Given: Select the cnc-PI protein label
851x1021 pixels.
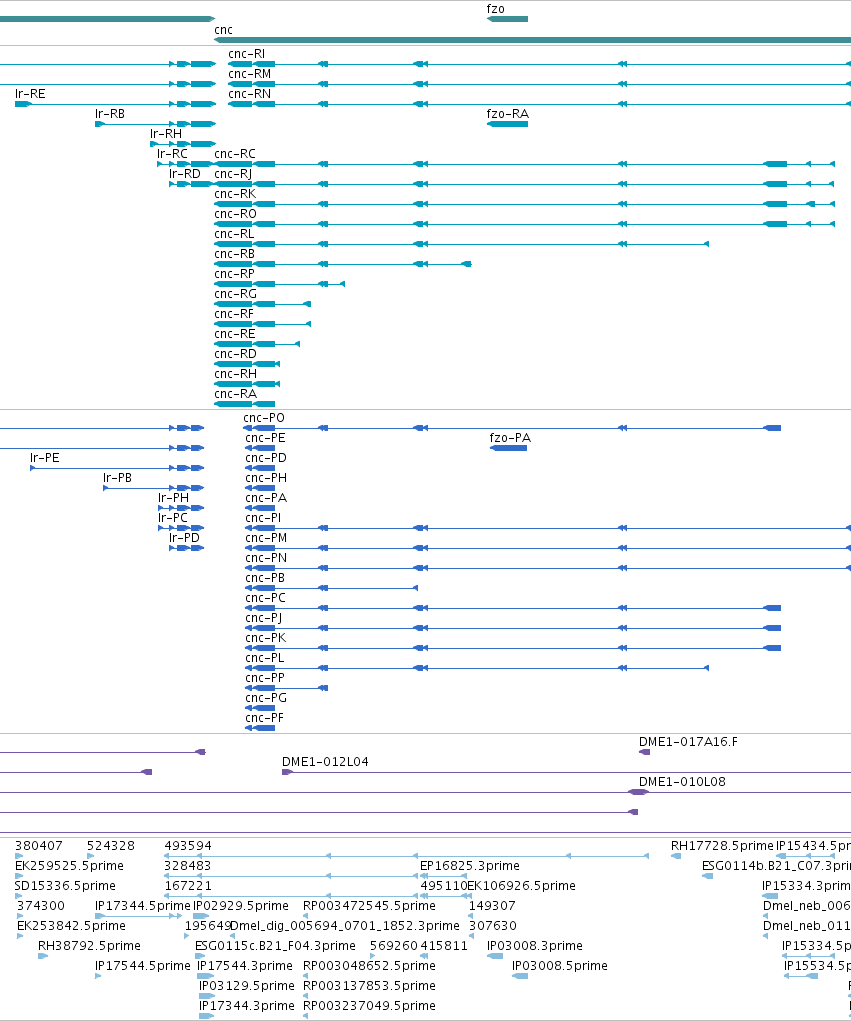Looking at the screenshot, I should pyautogui.click(x=263, y=518).
